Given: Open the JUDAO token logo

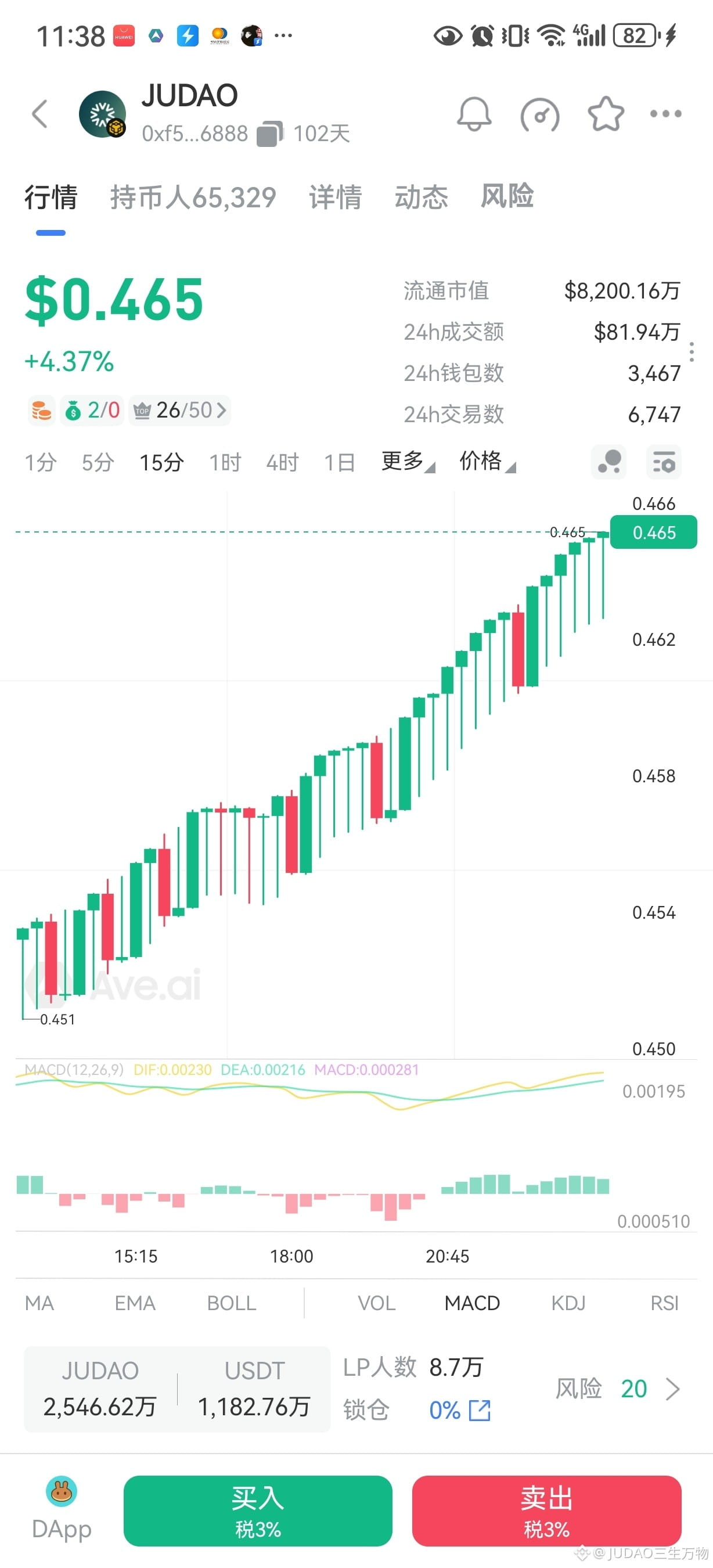Looking at the screenshot, I should 102,114.
